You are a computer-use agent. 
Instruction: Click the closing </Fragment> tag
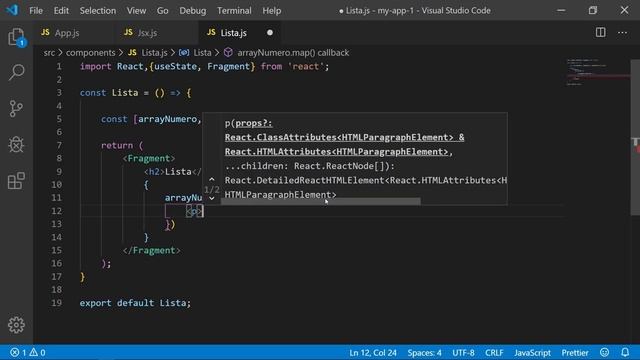click(x=151, y=250)
